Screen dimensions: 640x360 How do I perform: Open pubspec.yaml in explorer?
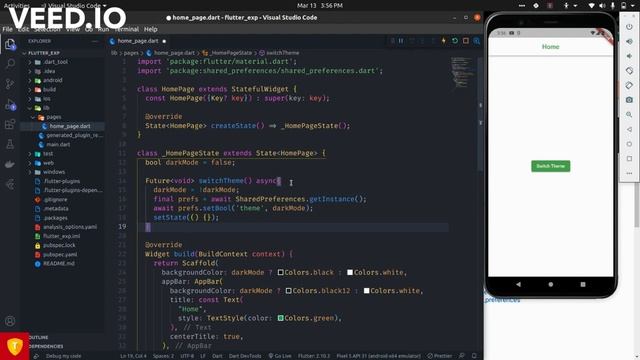(x=60, y=254)
